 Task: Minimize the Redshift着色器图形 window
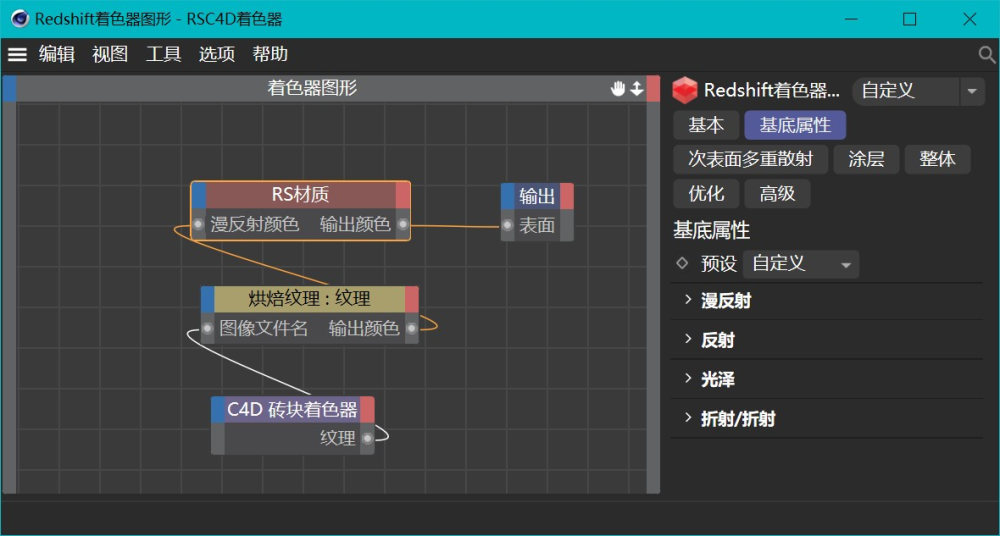pyautogui.click(x=850, y=19)
